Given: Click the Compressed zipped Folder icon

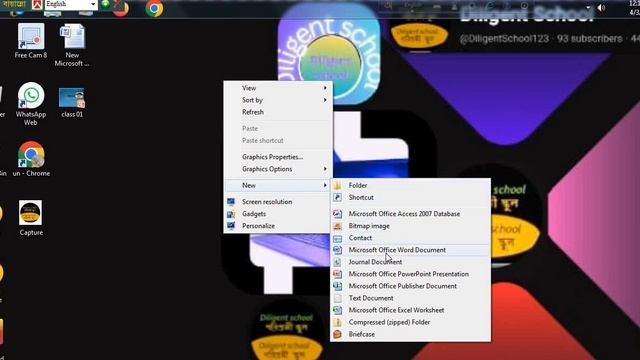Looking at the screenshot, I should point(338,322).
